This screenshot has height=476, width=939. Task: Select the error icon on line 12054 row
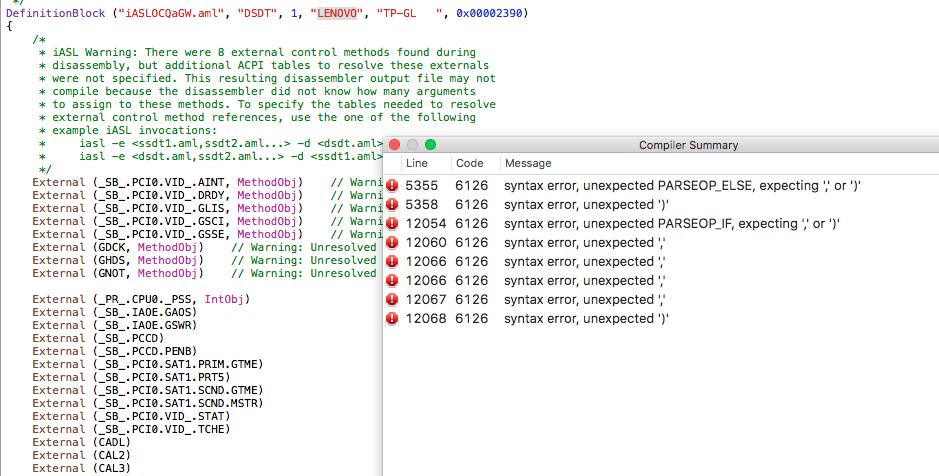(x=392, y=224)
